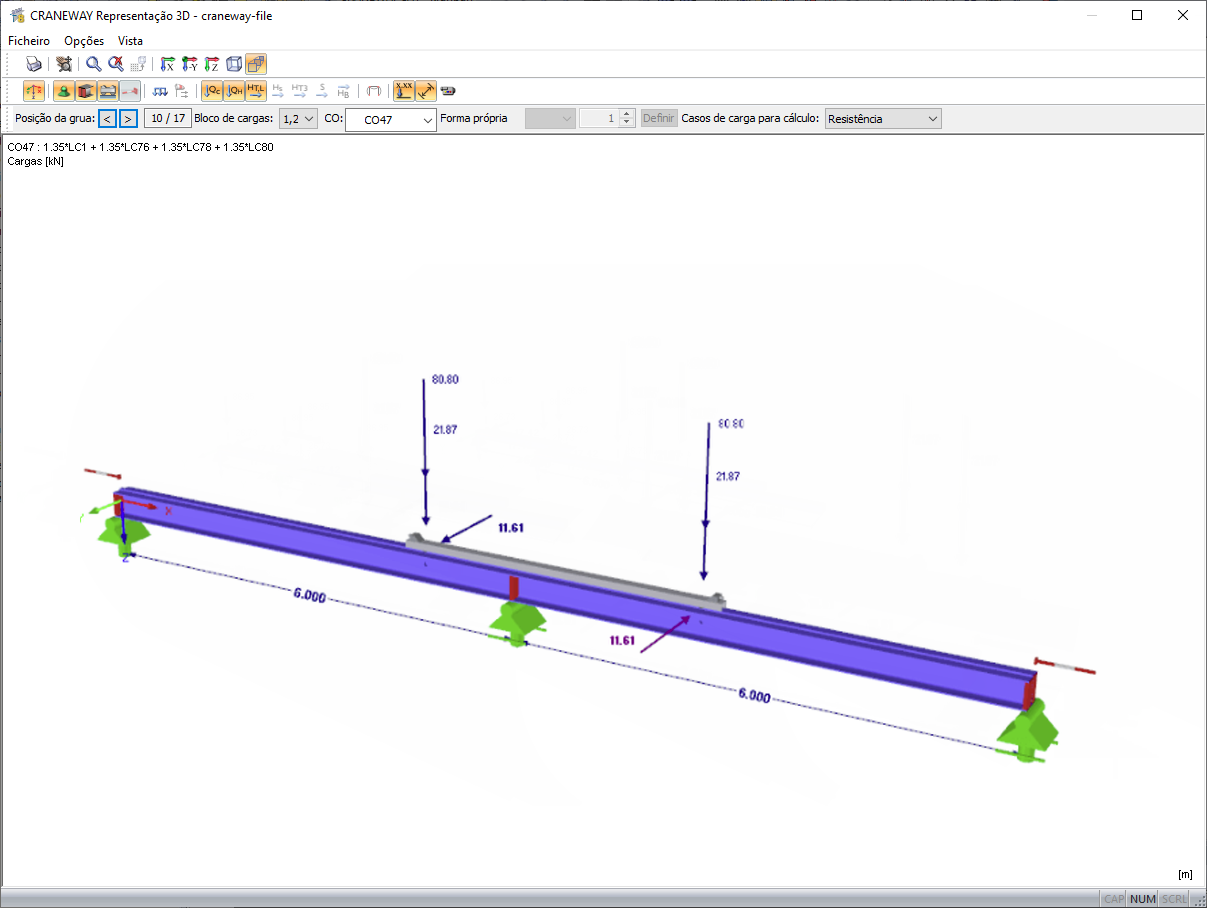The image size is (1207, 908).
Task: Click the HB load icon
Action: 344,91
